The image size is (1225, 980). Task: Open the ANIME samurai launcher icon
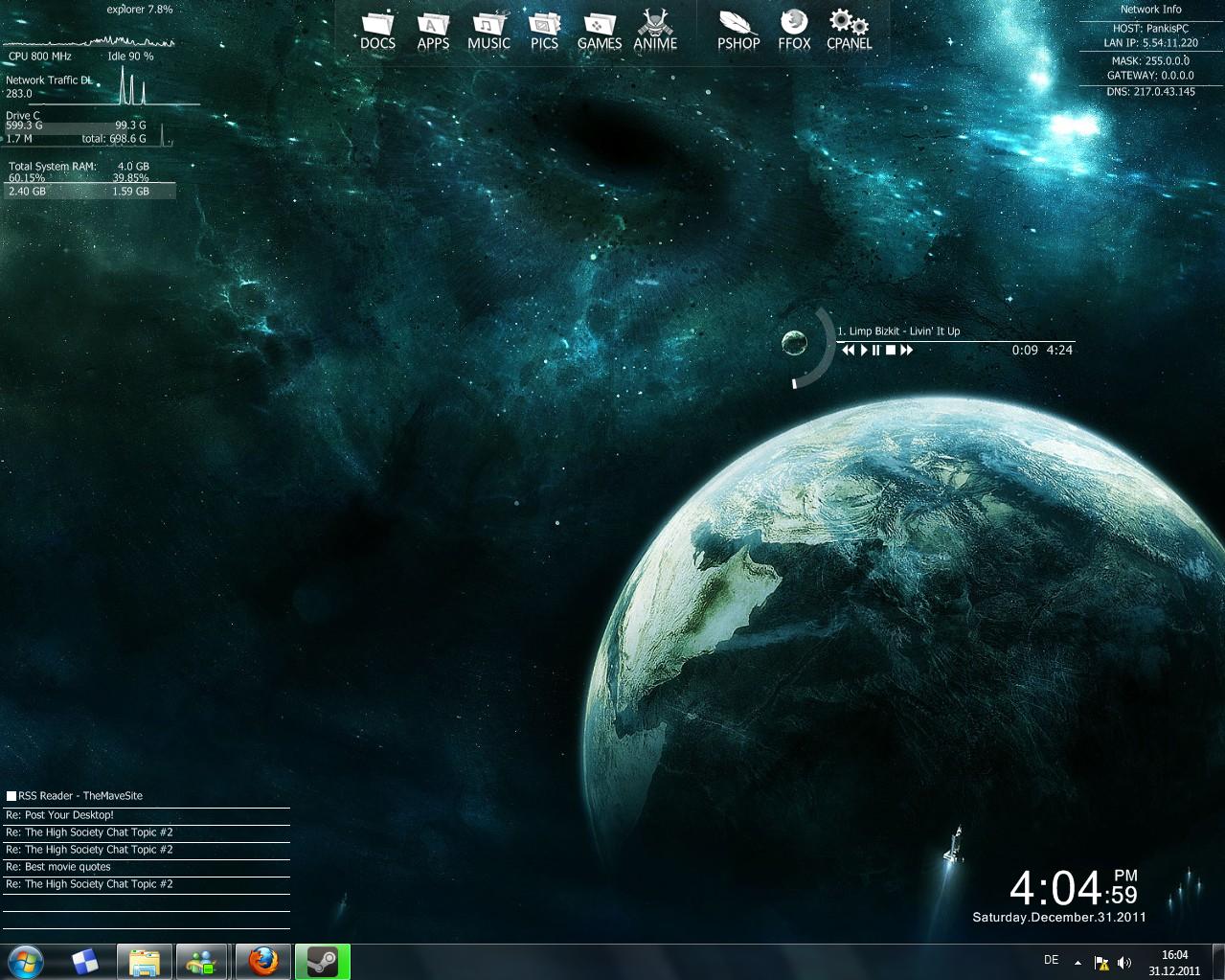coord(655,30)
